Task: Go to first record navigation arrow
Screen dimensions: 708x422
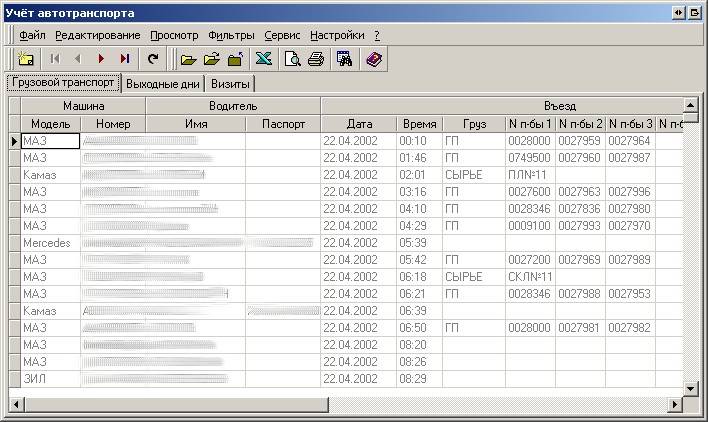Action: (x=55, y=59)
